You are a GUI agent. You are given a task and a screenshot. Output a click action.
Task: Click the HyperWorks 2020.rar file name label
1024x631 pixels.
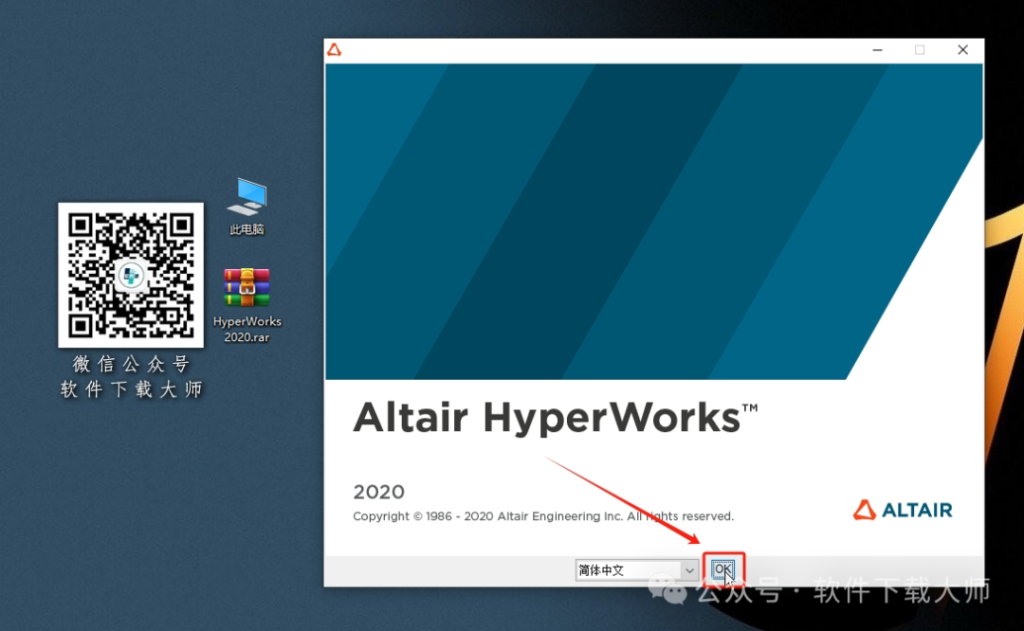[246, 328]
